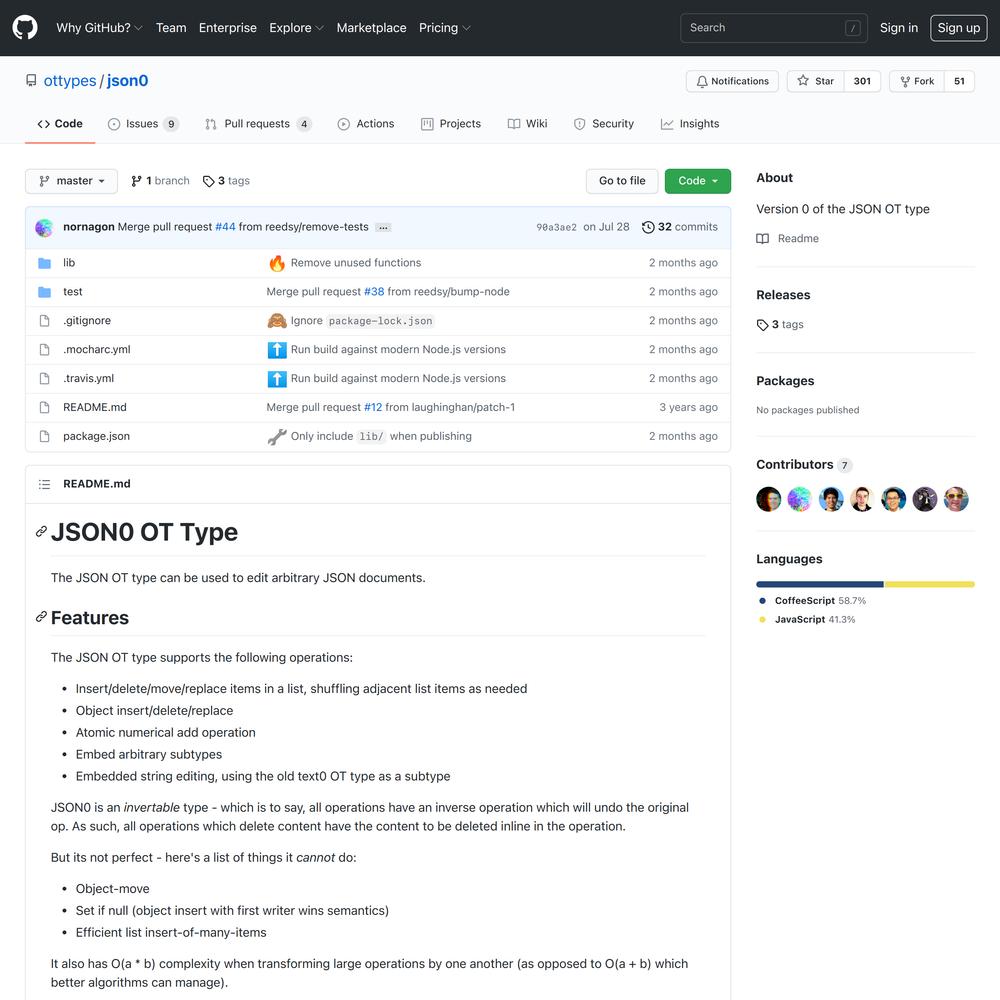The width and height of the screenshot is (1000, 1000).
Task: Click the JavaScript 41.3% language entry
Action: pos(807,619)
